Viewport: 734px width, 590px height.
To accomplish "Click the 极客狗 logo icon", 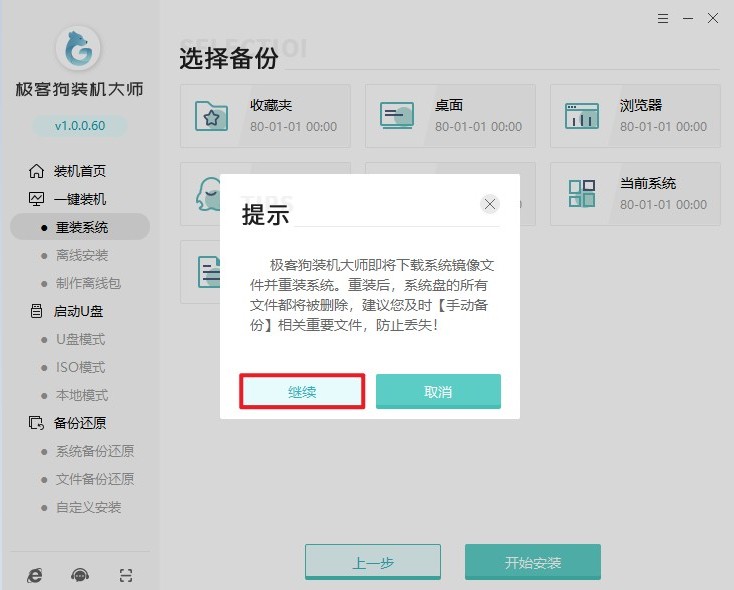I will point(78,48).
